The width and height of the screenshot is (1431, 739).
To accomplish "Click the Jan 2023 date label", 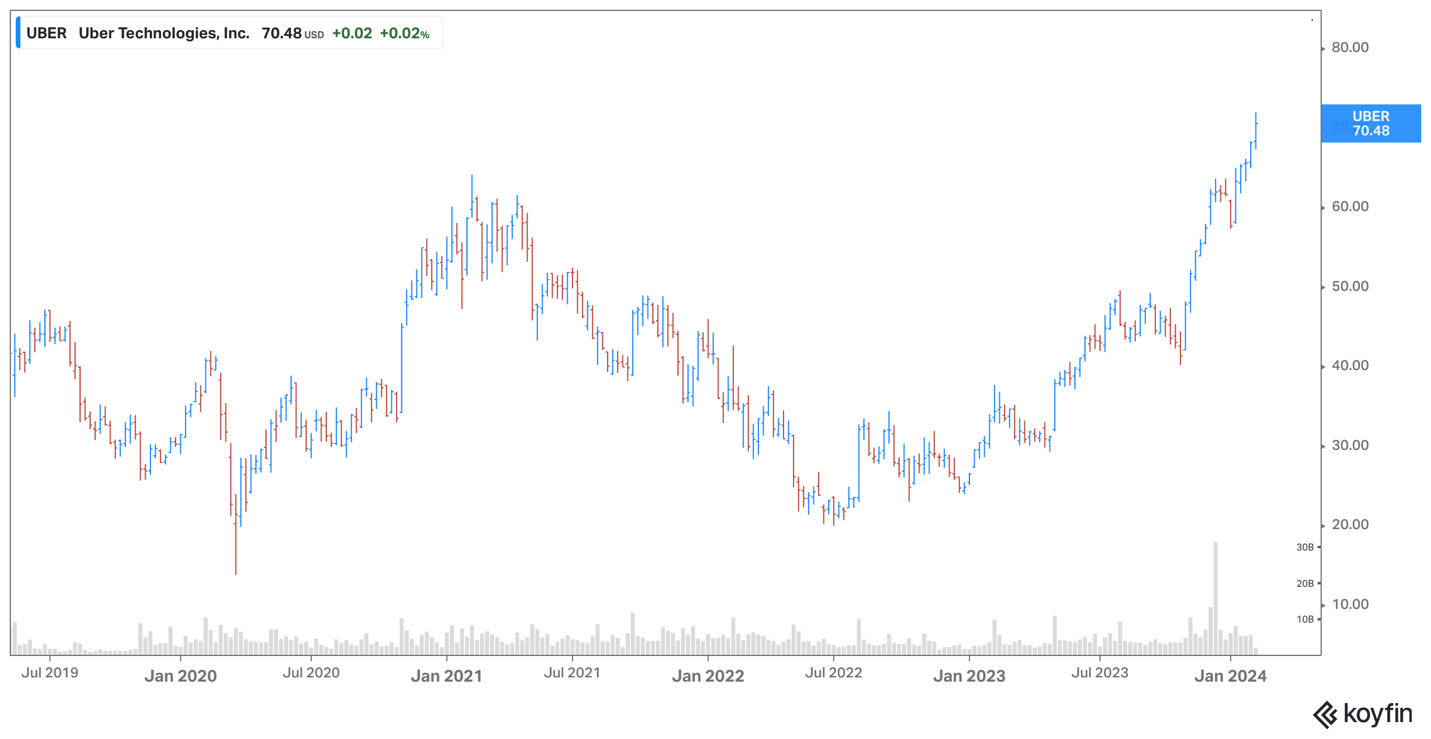I will [969, 676].
